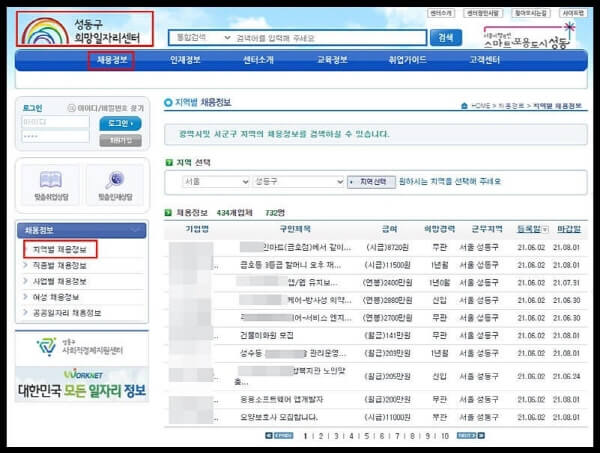Open the Worknet 대한민국 모든 일자리 정보 banner
This screenshot has height=453, width=600.
point(82,384)
